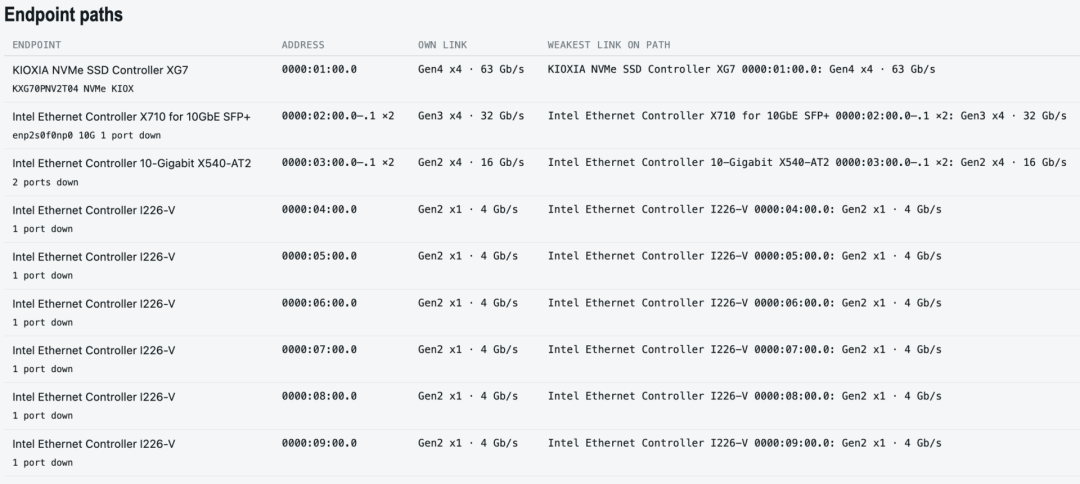Click address 0000:09:00.0
This screenshot has width=1080, height=484.
(x=319, y=443)
